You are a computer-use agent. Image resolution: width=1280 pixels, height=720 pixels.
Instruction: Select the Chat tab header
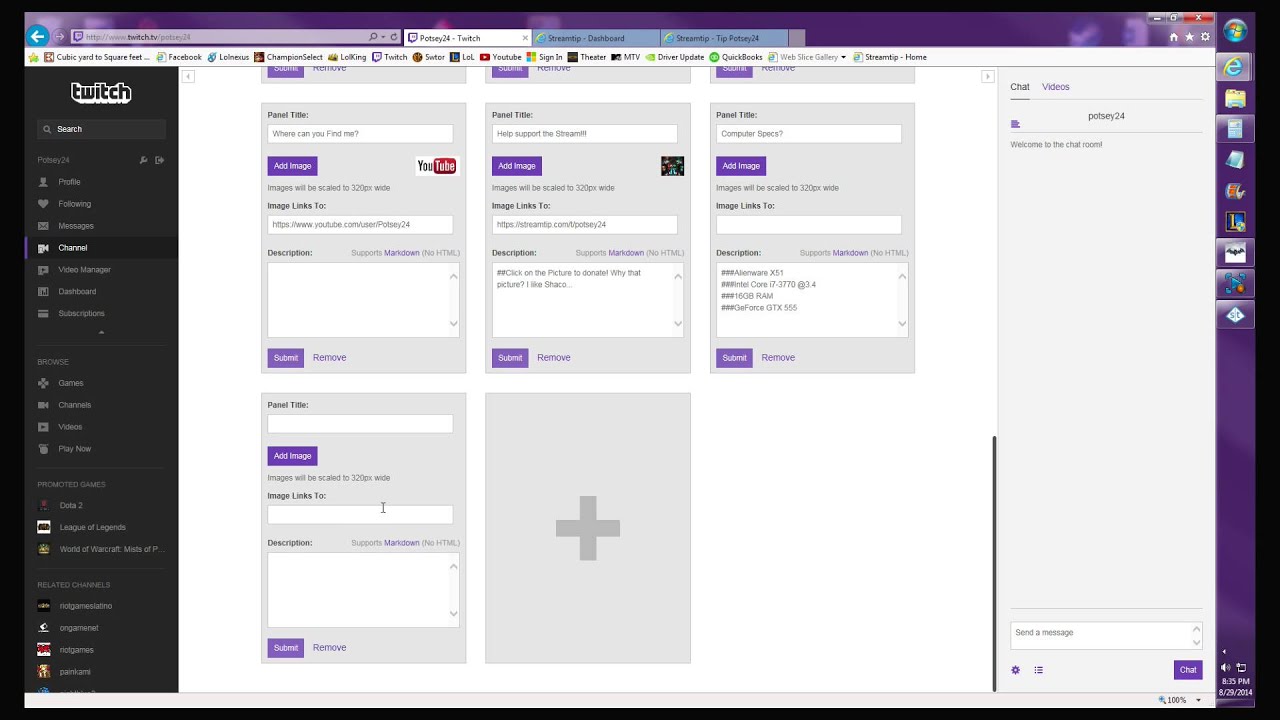[1019, 87]
